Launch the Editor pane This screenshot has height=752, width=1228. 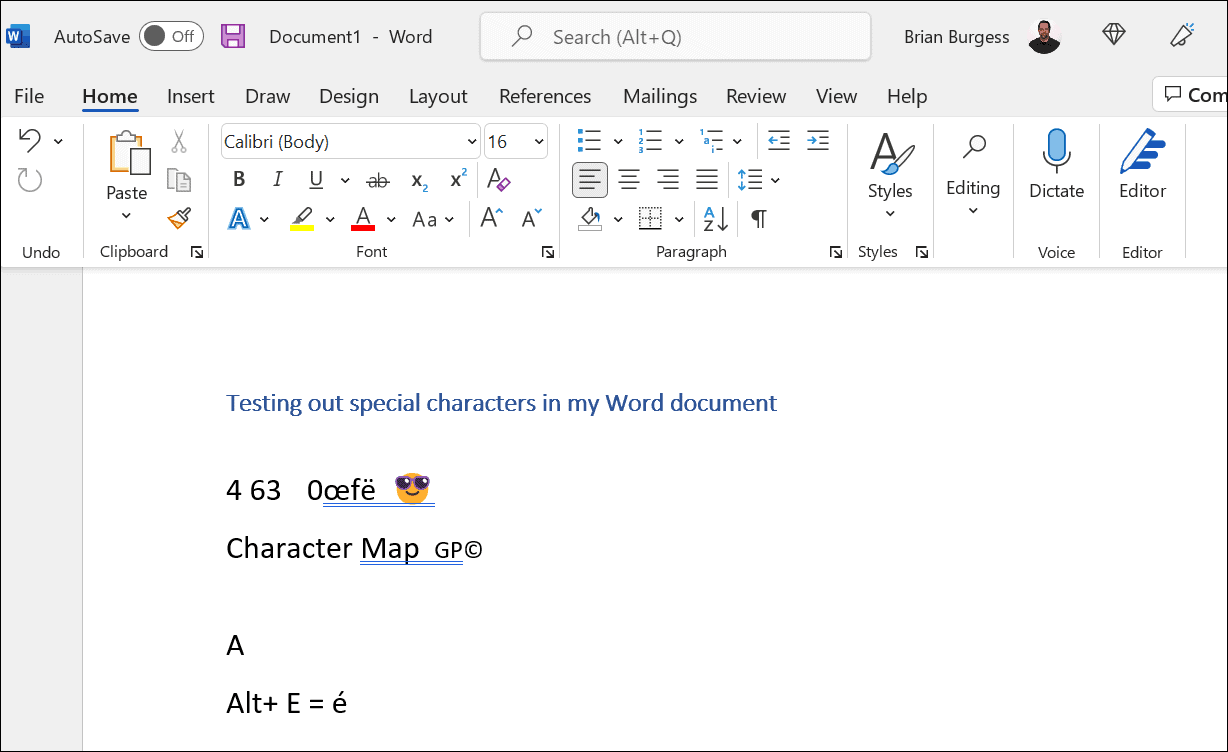click(x=1142, y=165)
